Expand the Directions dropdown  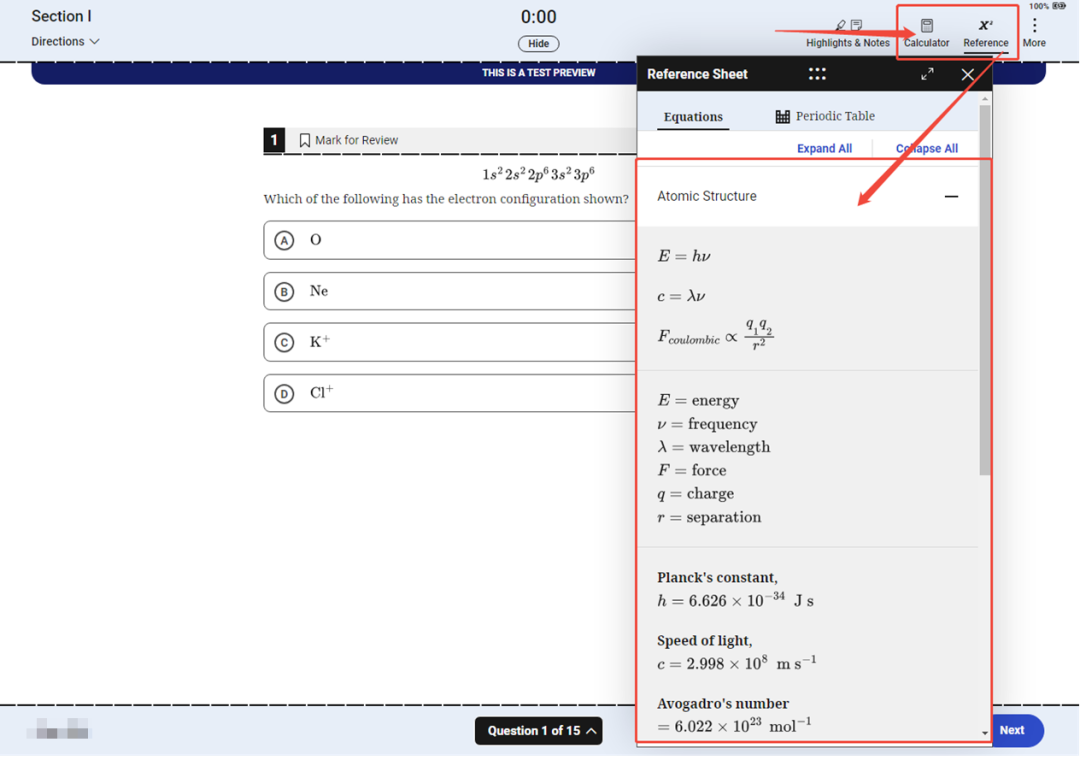[x=65, y=42]
